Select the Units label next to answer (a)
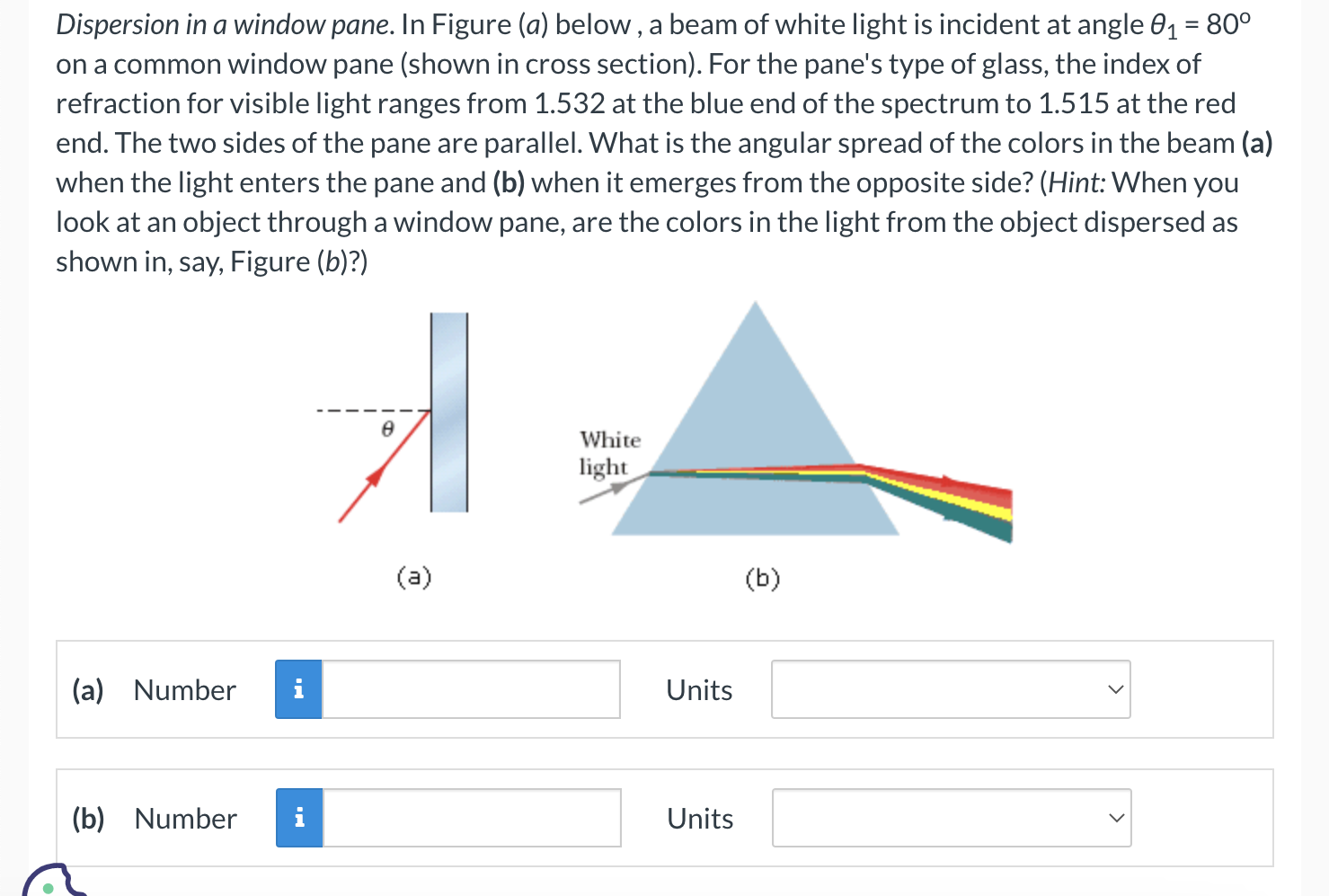 click(699, 688)
